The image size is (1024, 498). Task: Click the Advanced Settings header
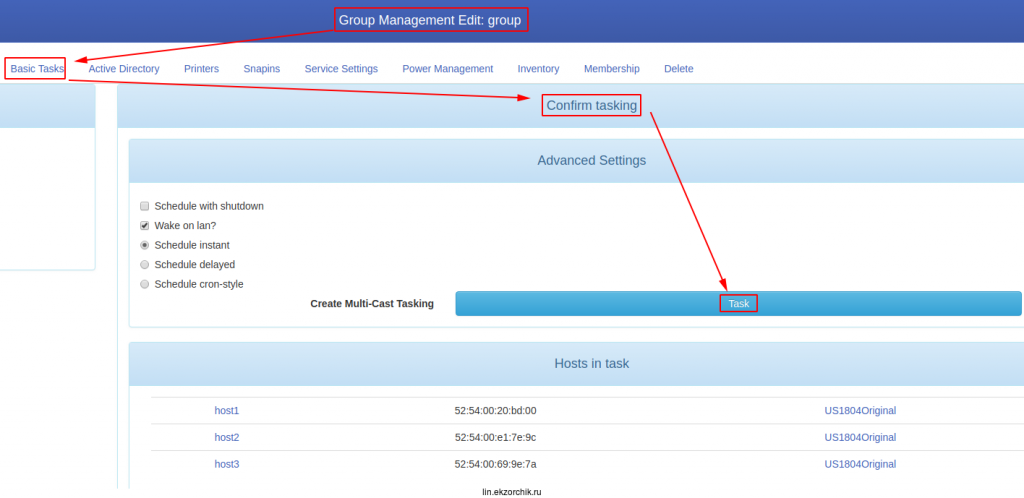point(591,160)
